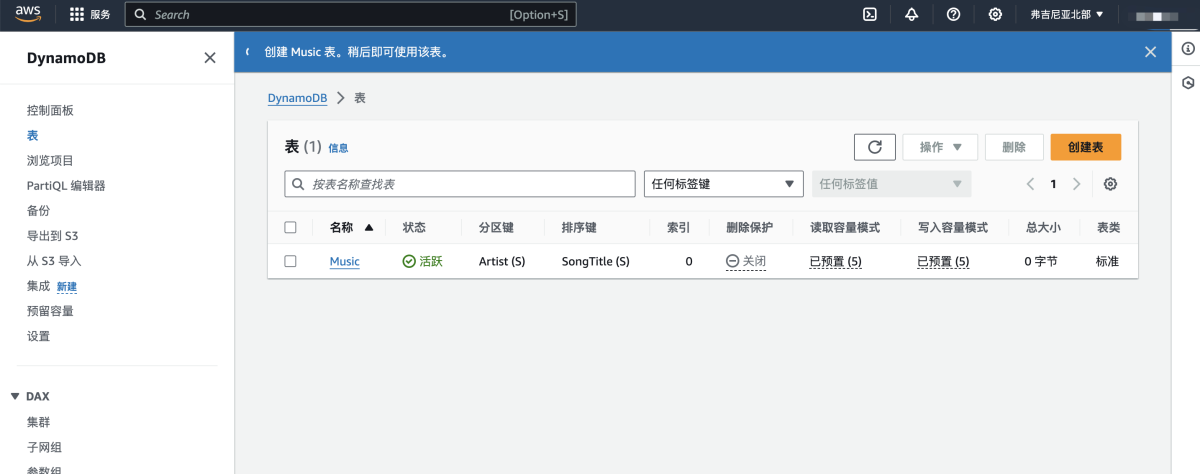Image resolution: width=1200 pixels, height=474 pixels.
Task: Open the info panel icon on right edge
Action: click(1187, 49)
